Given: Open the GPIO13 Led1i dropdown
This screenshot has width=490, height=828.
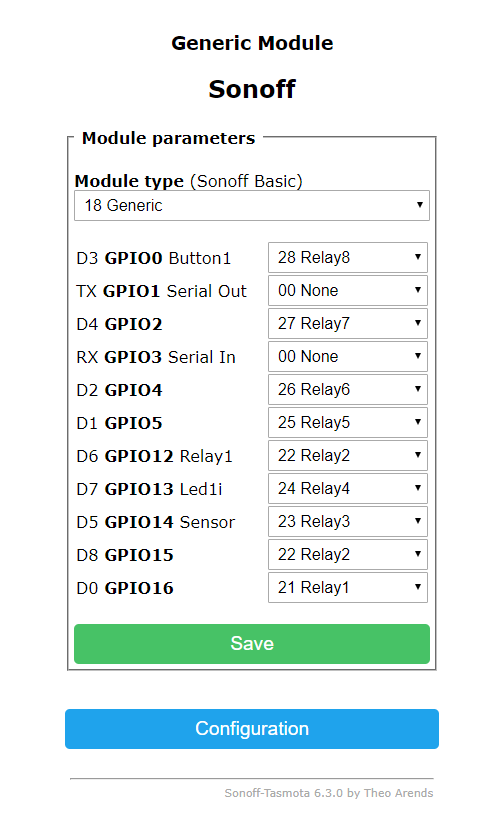Looking at the screenshot, I should (x=347, y=488).
